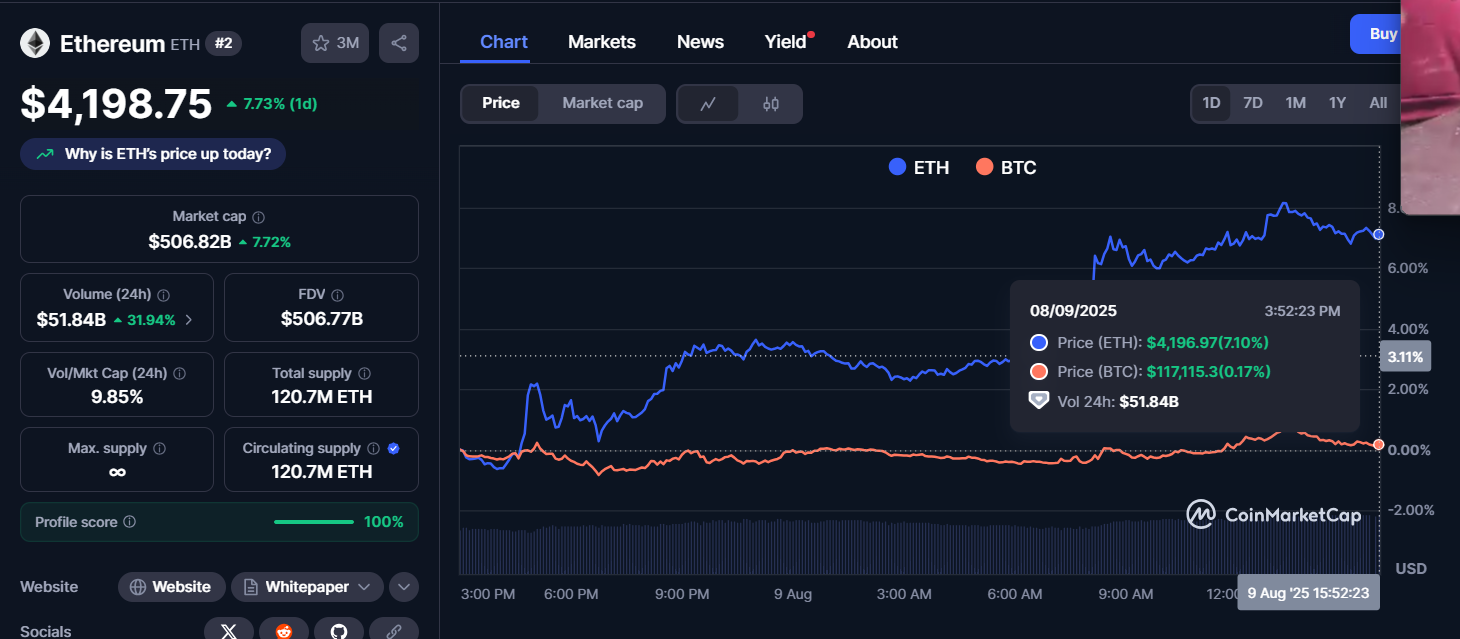Click info icon next to Volume (24h)

(163, 295)
